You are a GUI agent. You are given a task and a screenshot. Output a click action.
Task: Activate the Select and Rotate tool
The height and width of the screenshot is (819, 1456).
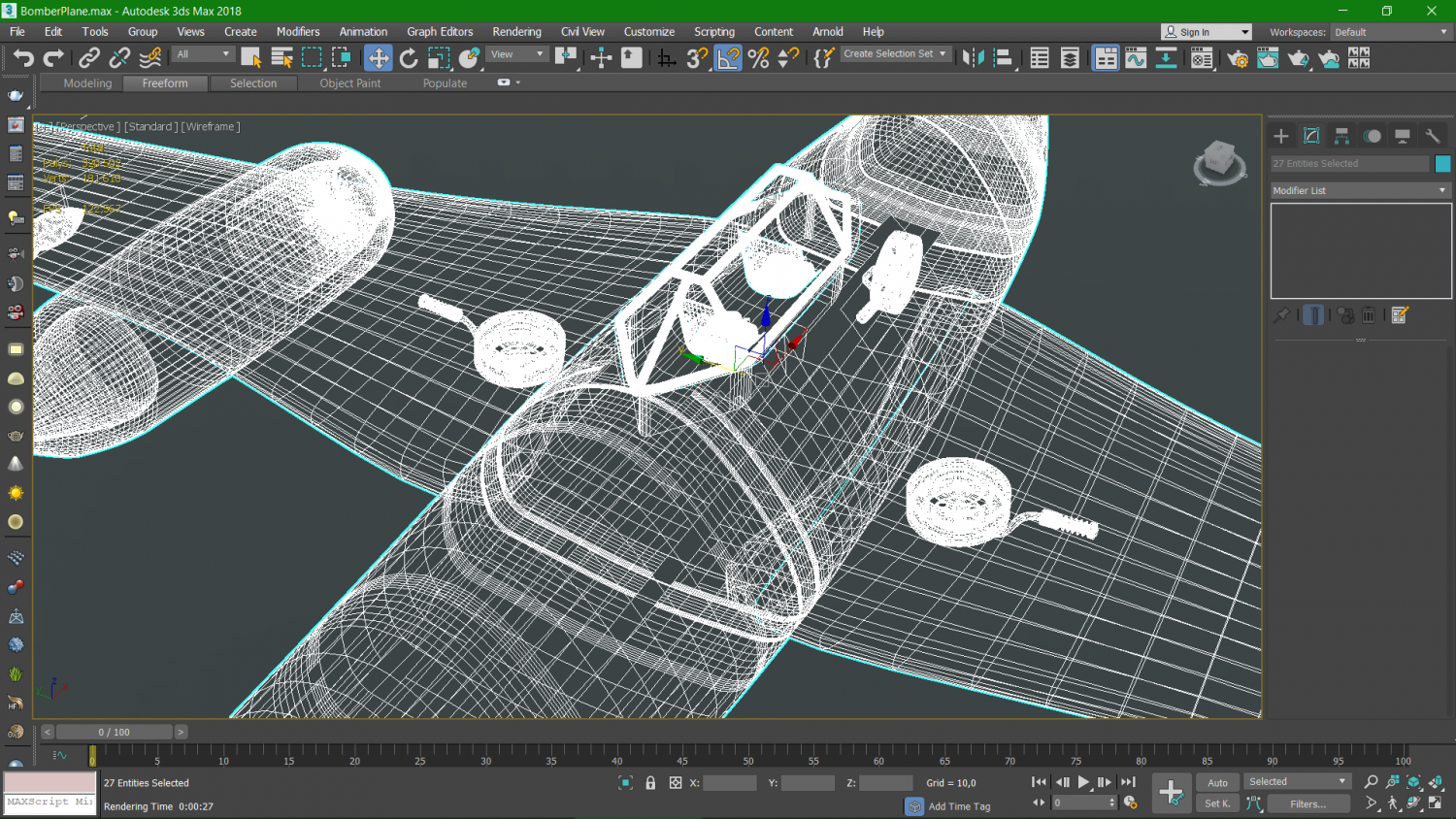coord(407,57)
